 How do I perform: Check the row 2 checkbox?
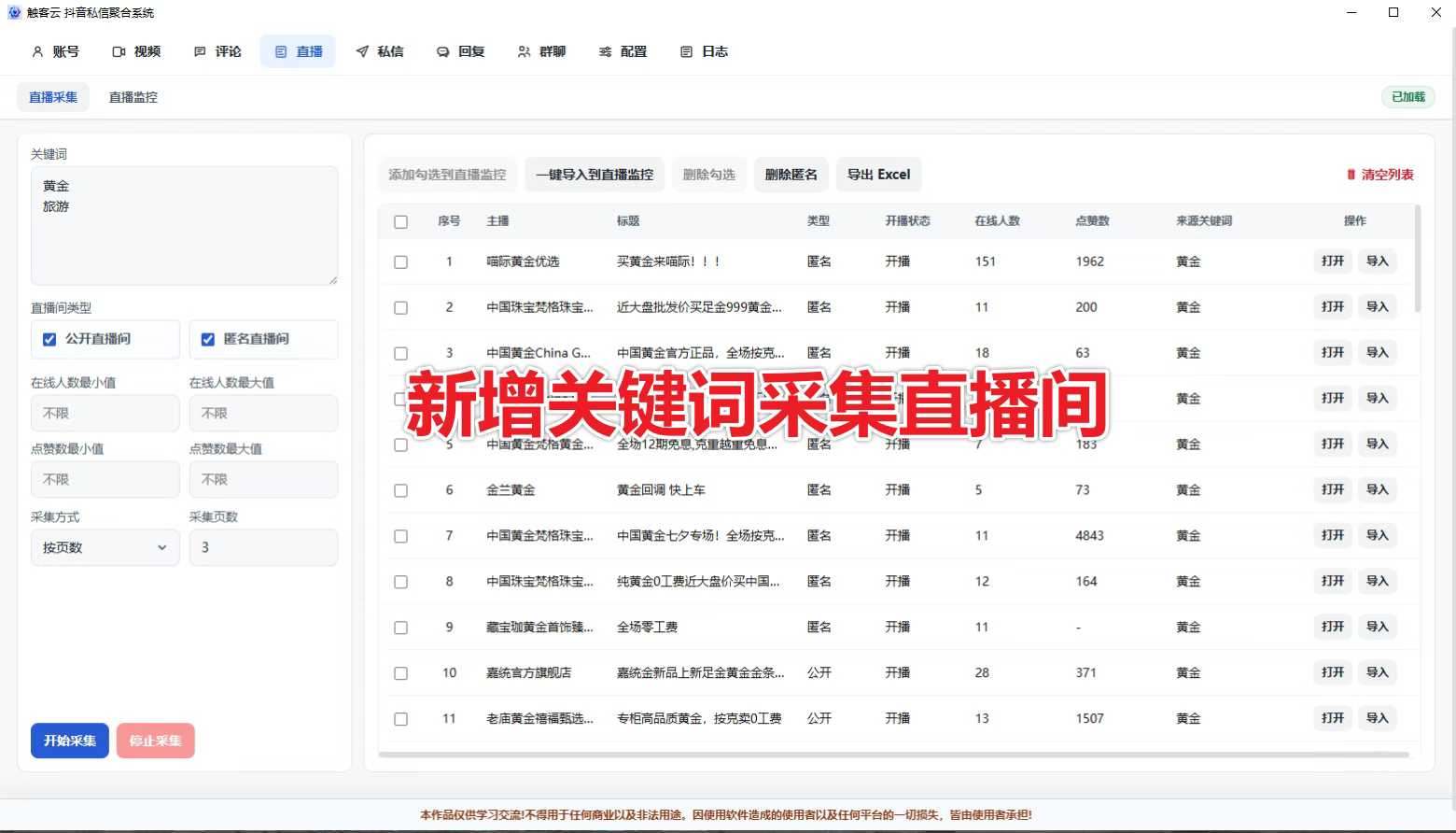pyautogui.click(x=401, y=308)
